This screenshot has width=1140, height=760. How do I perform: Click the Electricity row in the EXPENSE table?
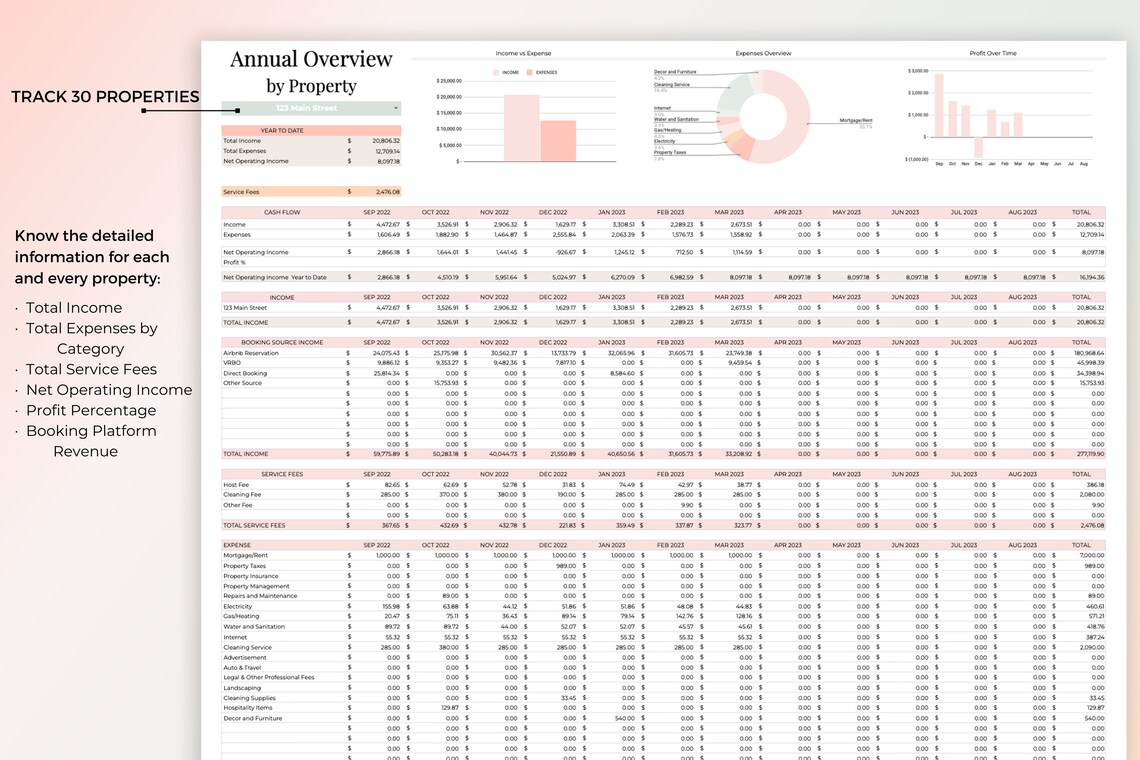[240, 606]
